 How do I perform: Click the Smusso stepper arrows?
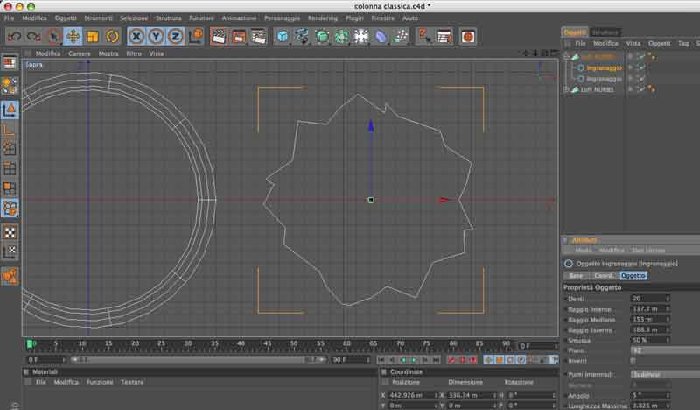[x=667, y=340]
